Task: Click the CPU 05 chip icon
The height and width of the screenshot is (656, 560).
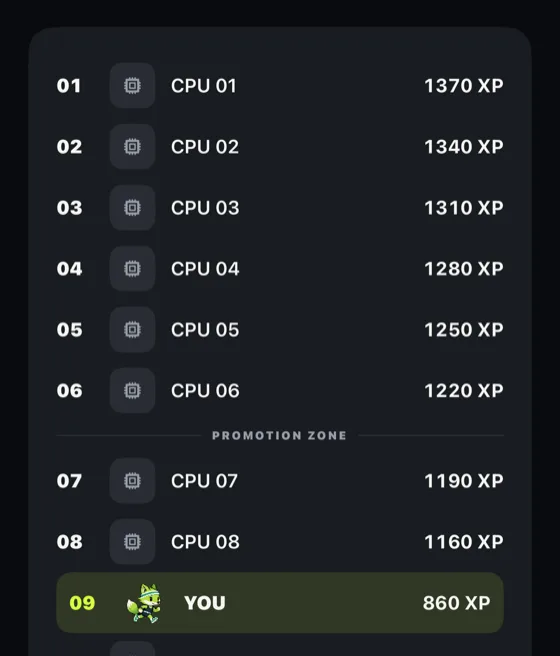Action: pyautogui.click(x=132, y=330)
